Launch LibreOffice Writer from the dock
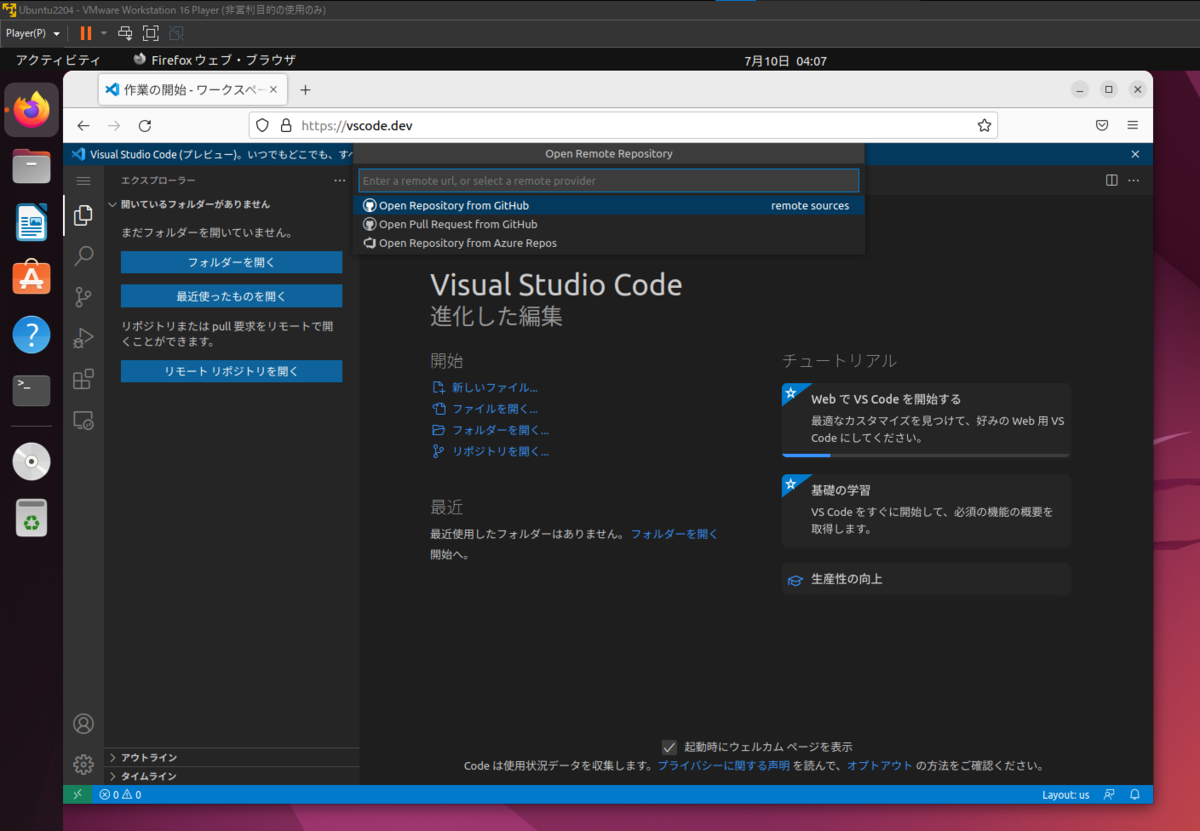The height and width of the screenshot is (831, 1200). pos(32,221)
